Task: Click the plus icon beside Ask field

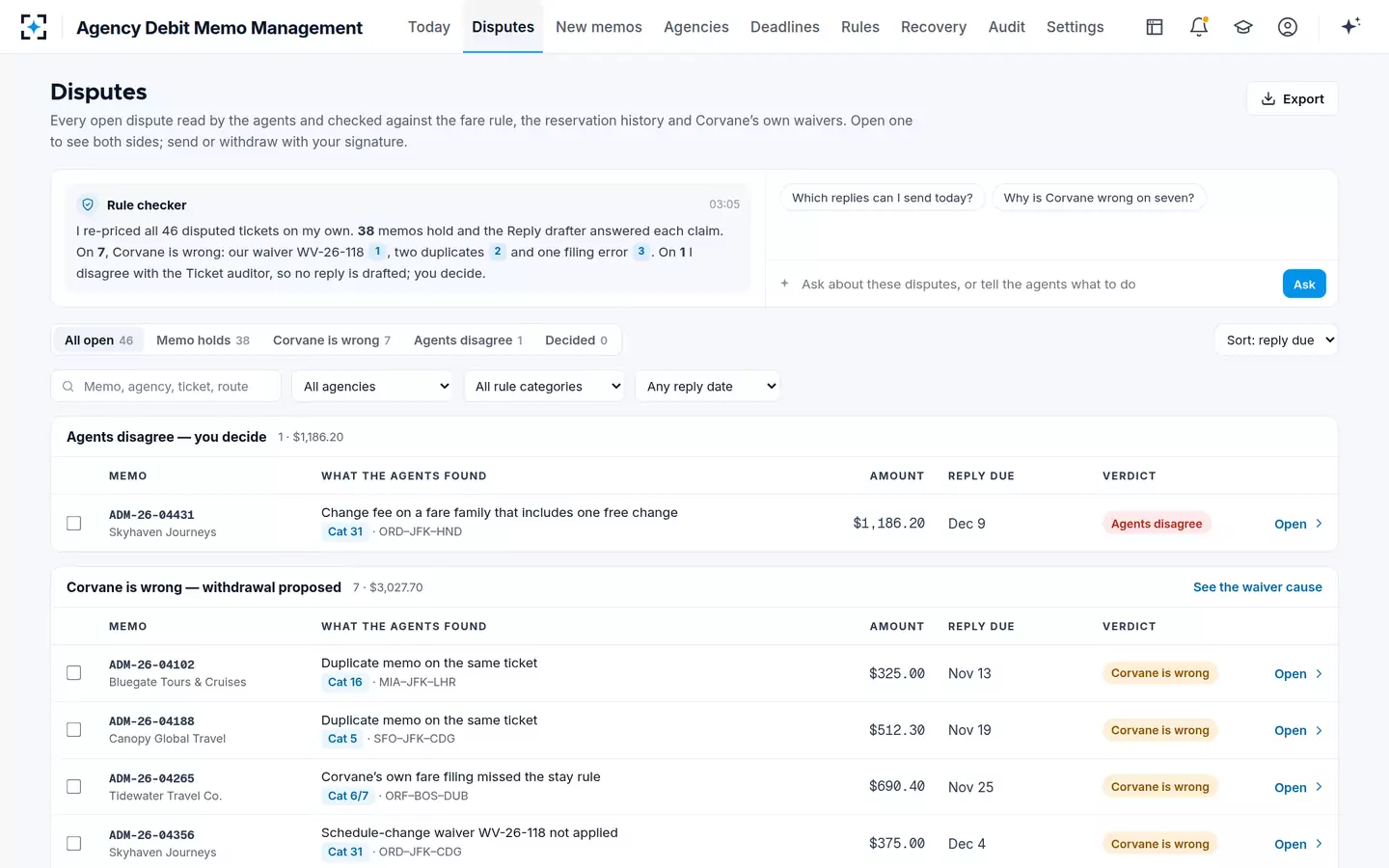Action: 784,284
